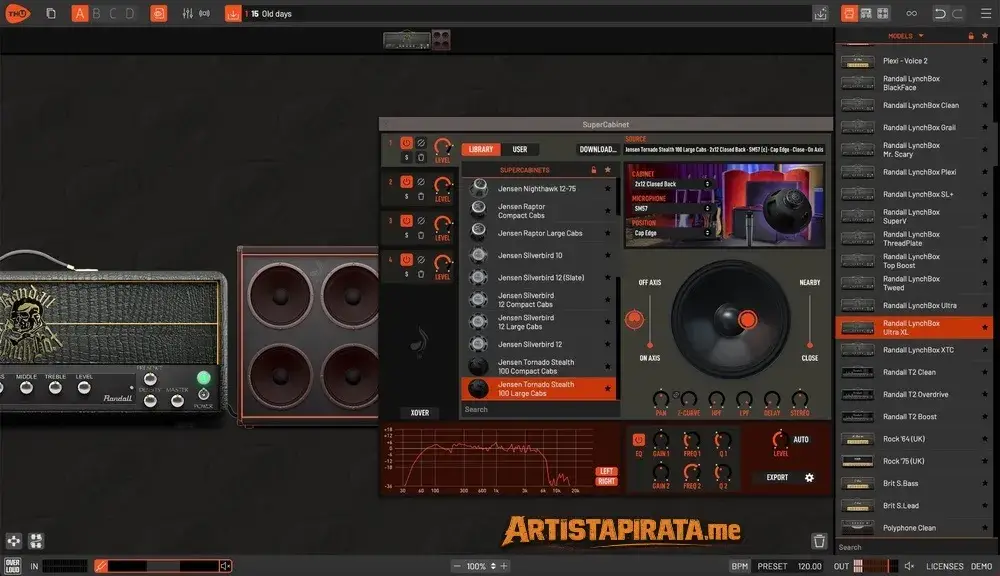Click the EXPORT button
Viewport: 1000px width, 576px height.
click(x=777, y=477)
